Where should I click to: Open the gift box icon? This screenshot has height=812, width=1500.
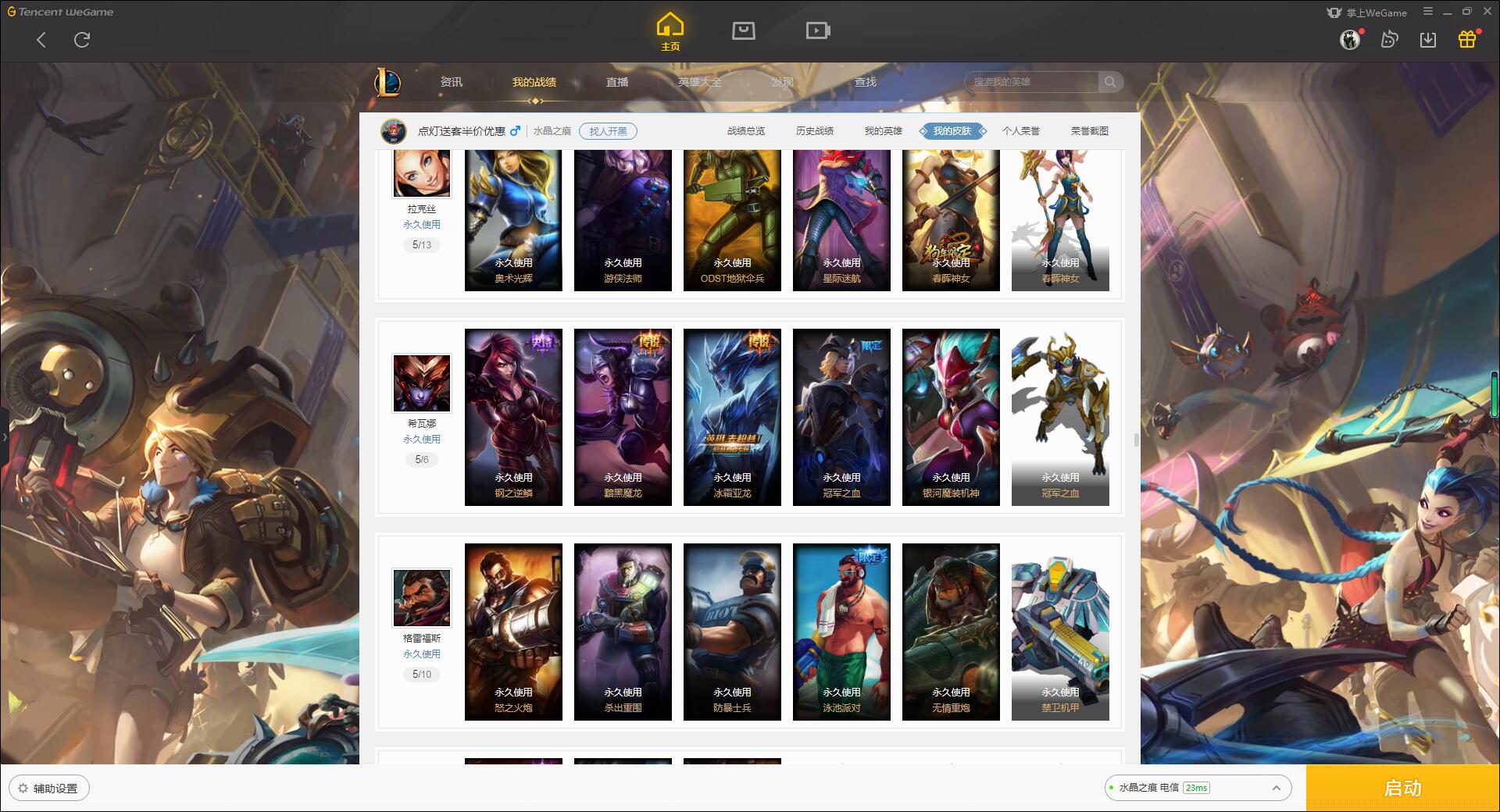click(x=1467, y=39)
